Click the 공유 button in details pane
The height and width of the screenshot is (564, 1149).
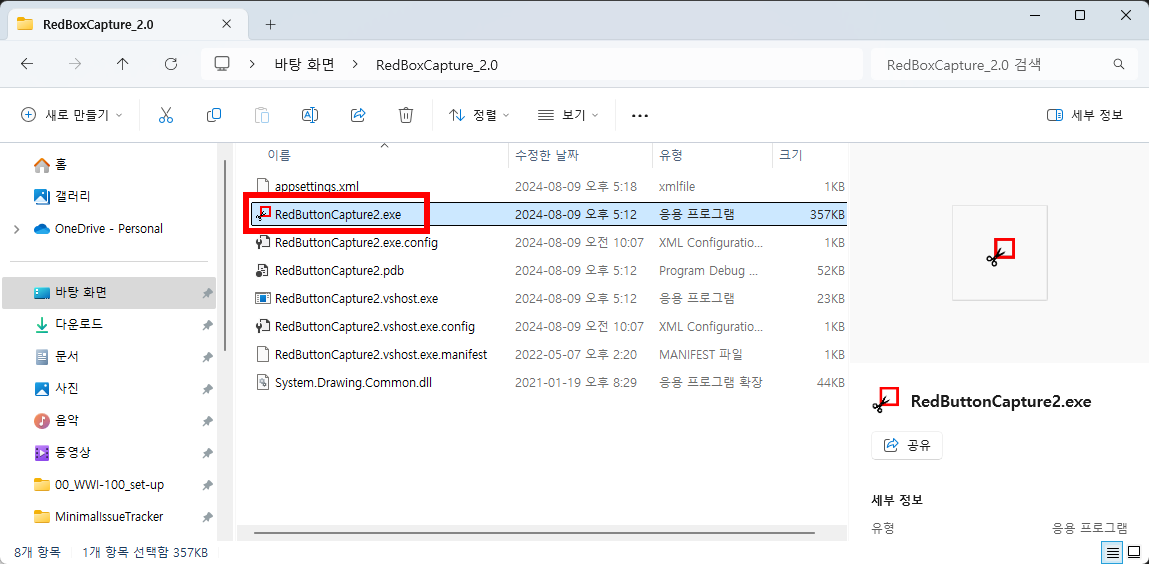pos(906,445)
